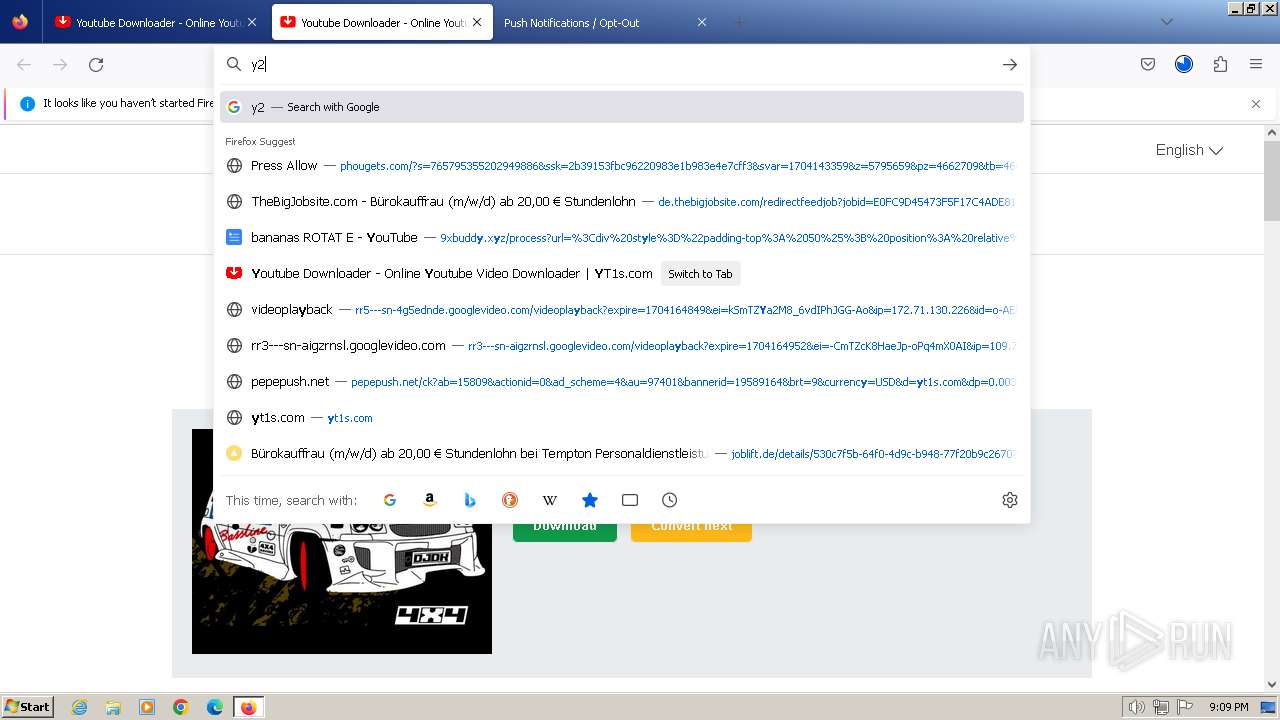This screenshot has width=1280, height=720.
Task: Open File Explorer from taskbar
Action: (x=113, y=707)
